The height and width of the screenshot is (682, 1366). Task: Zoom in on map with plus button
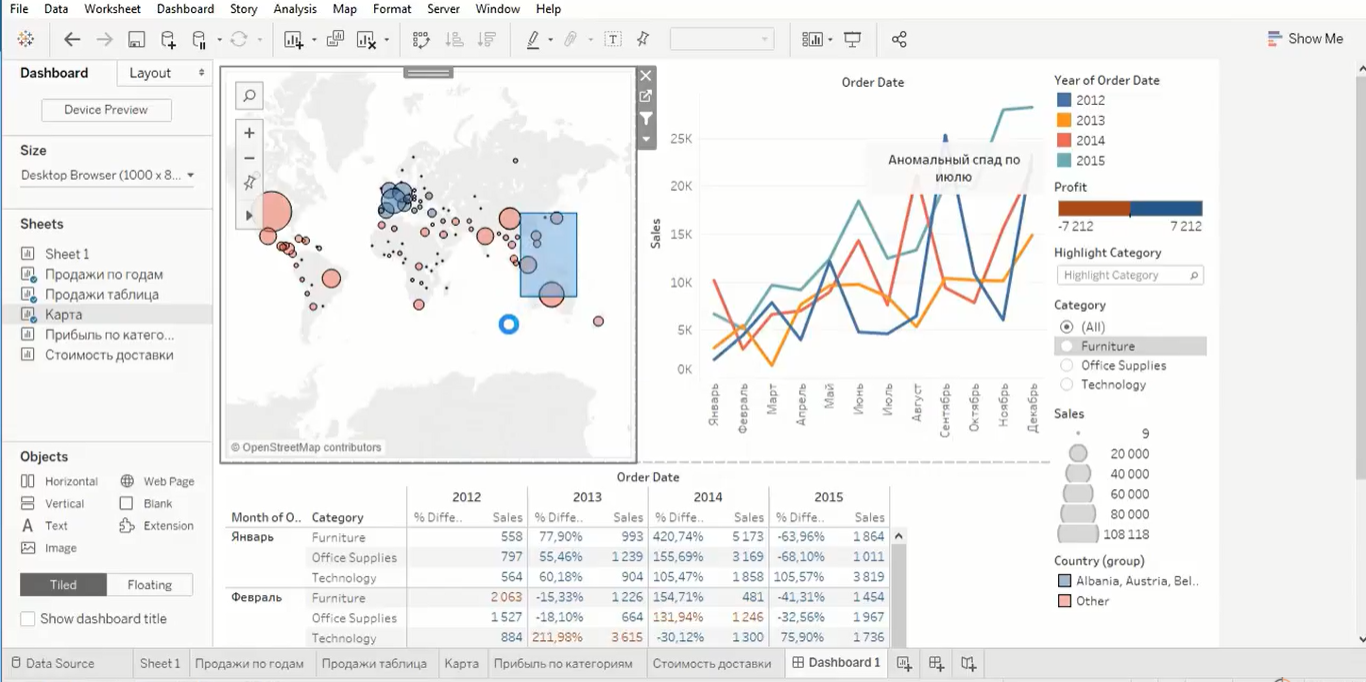pos(249,133)
